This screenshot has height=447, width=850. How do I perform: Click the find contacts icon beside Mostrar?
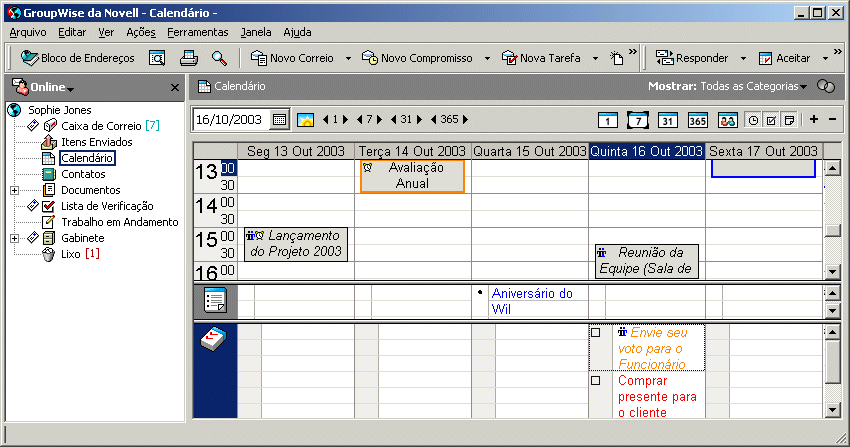[x=826, y=86]
